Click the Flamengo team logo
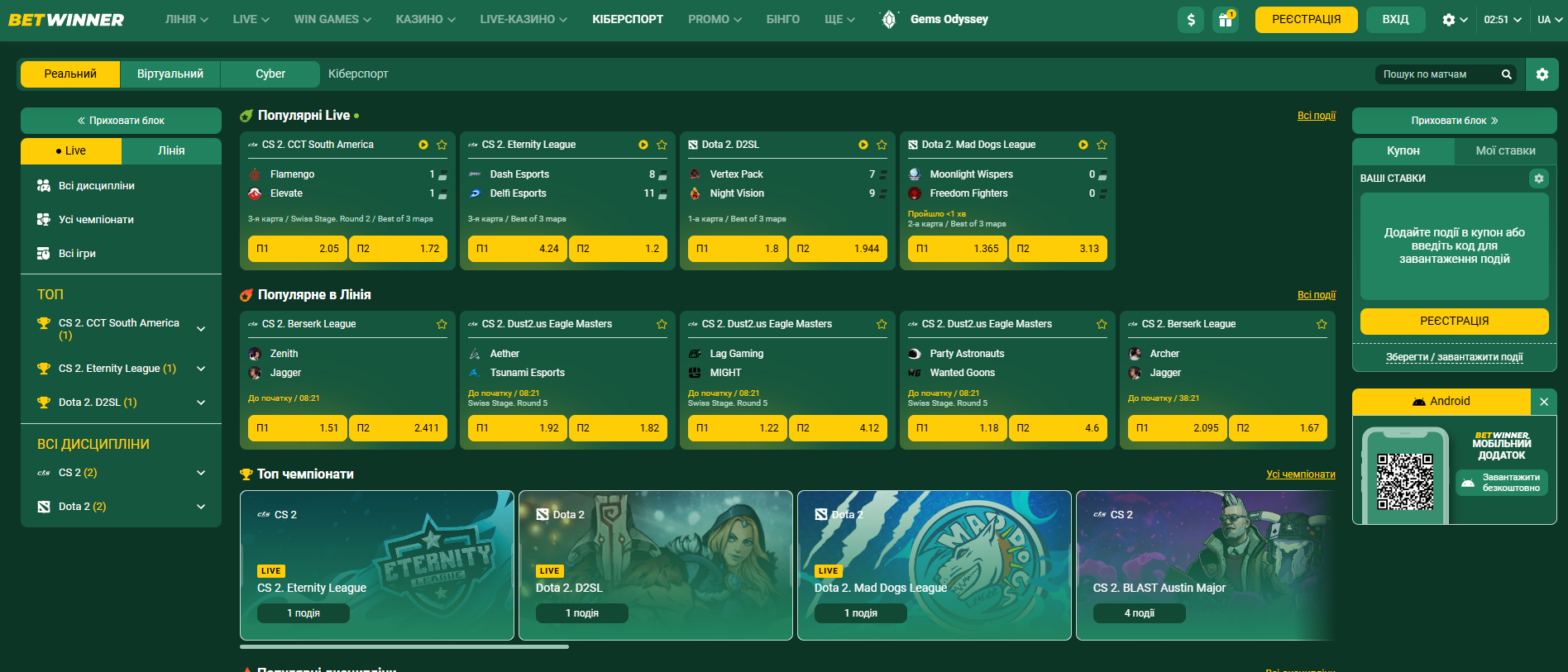The image size is (1568, 672). pos(255,174)
